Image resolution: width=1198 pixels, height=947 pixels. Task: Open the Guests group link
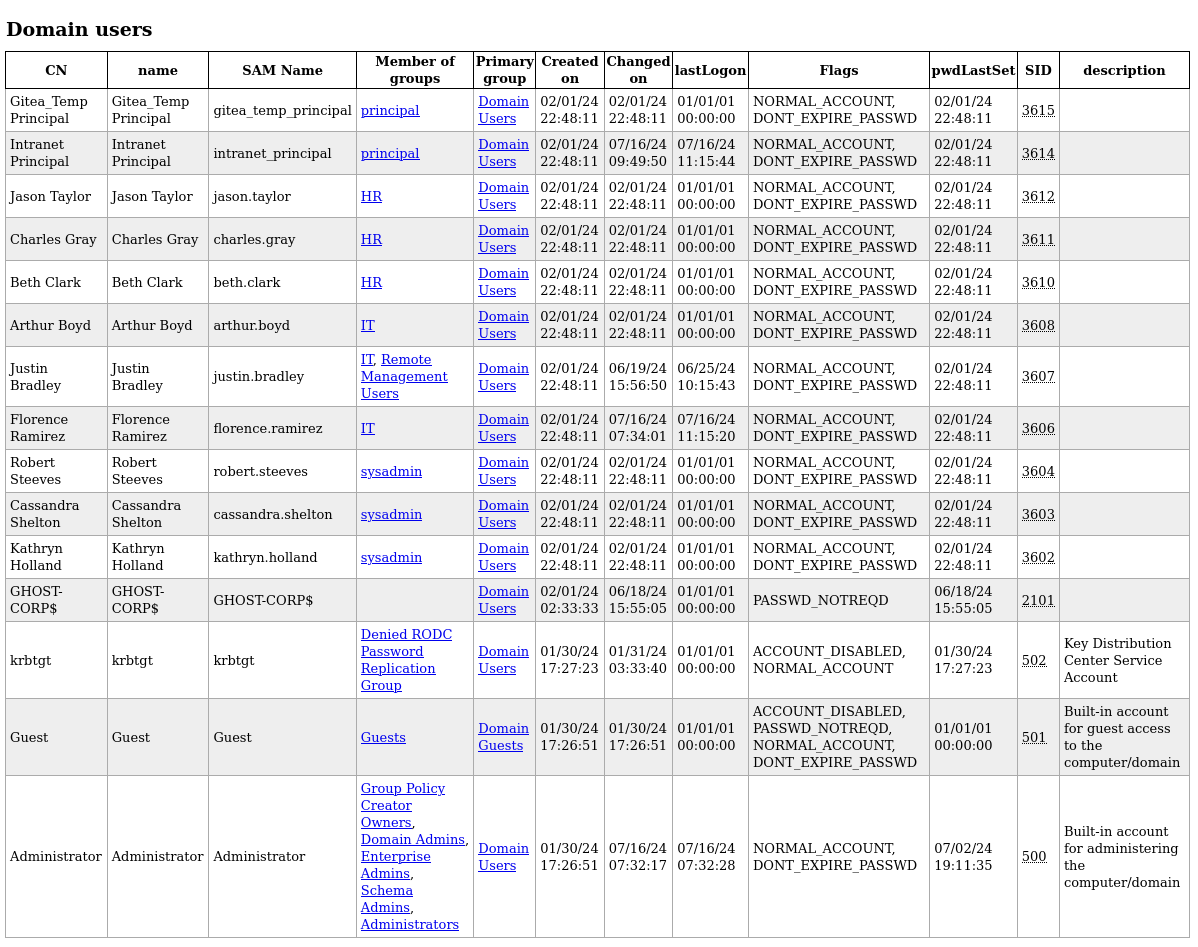pos(383,737)
